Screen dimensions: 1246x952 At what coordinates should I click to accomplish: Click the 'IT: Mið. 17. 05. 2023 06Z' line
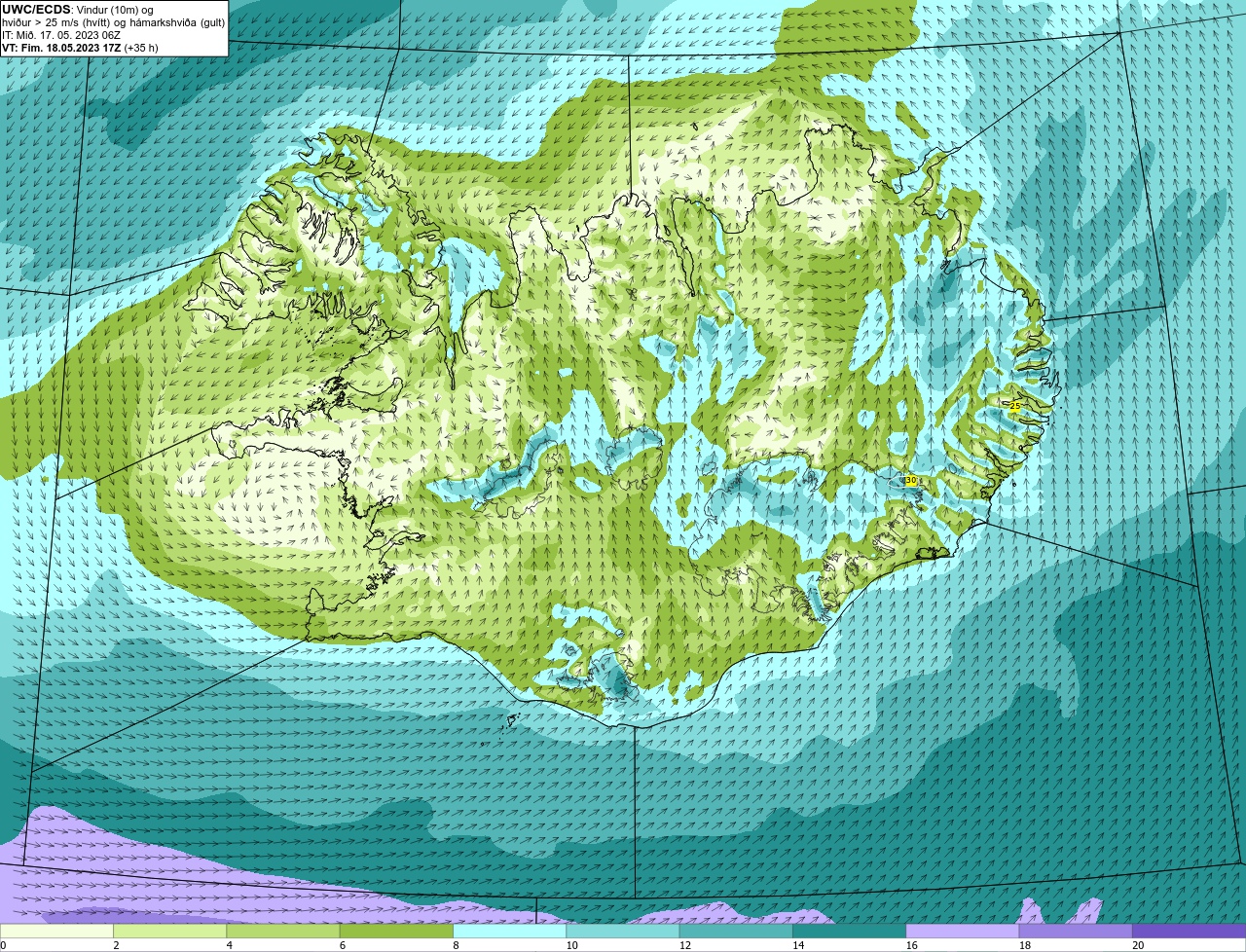[61, 35]
